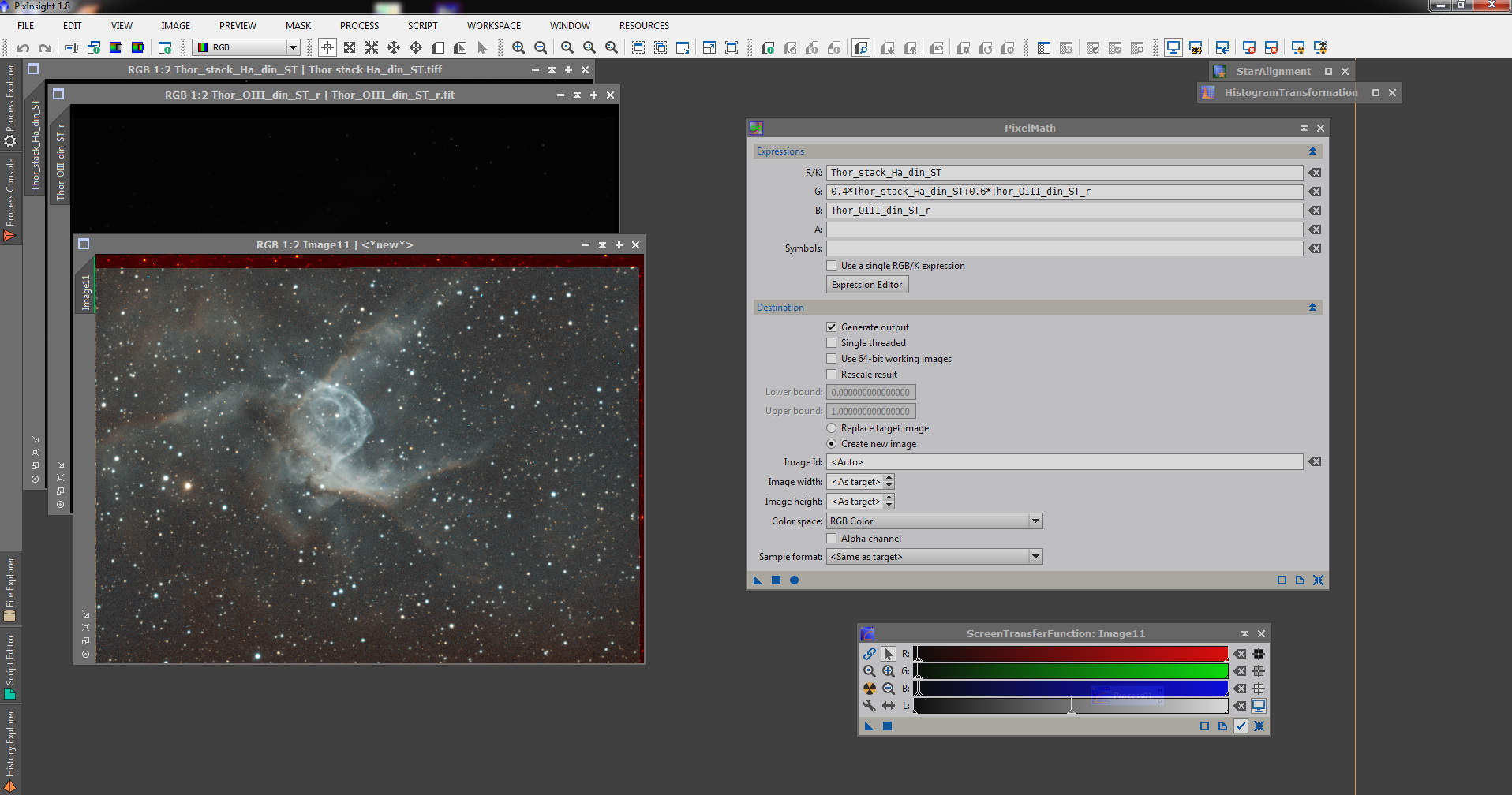Apply PixelMath with the square icon
This screenshot has height=795, width=1512.
click(776, 580)
